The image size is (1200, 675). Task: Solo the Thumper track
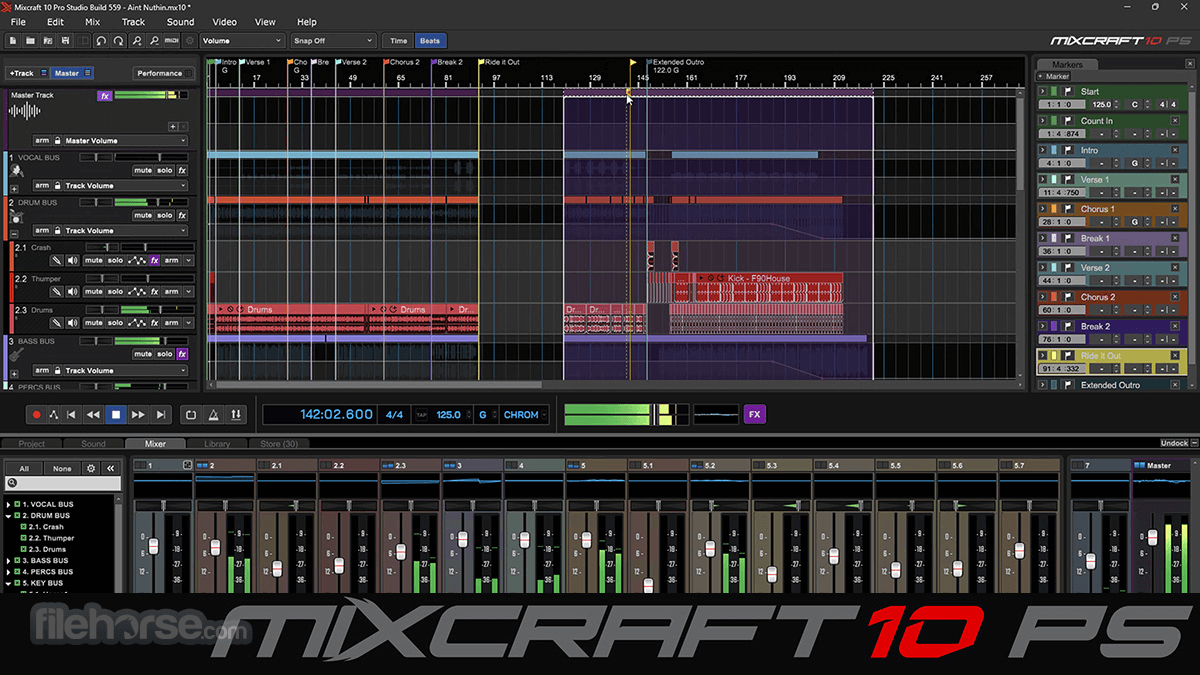[x=115, y=292]
